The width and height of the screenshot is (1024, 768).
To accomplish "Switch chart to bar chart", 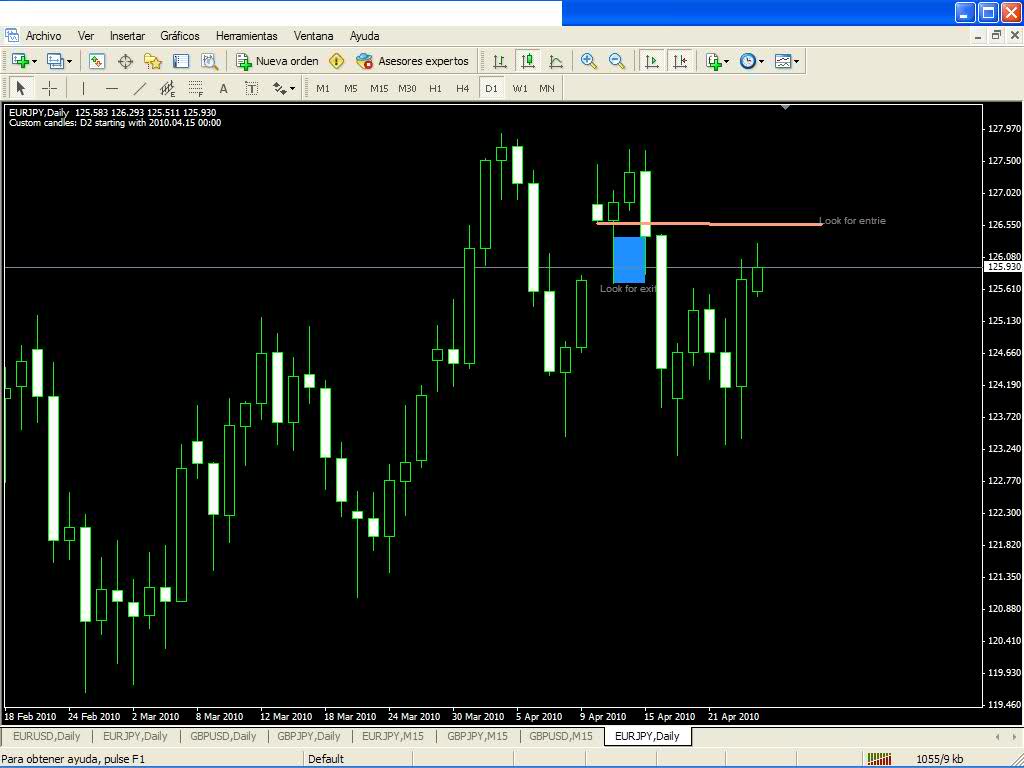I will tap(500, 61).
